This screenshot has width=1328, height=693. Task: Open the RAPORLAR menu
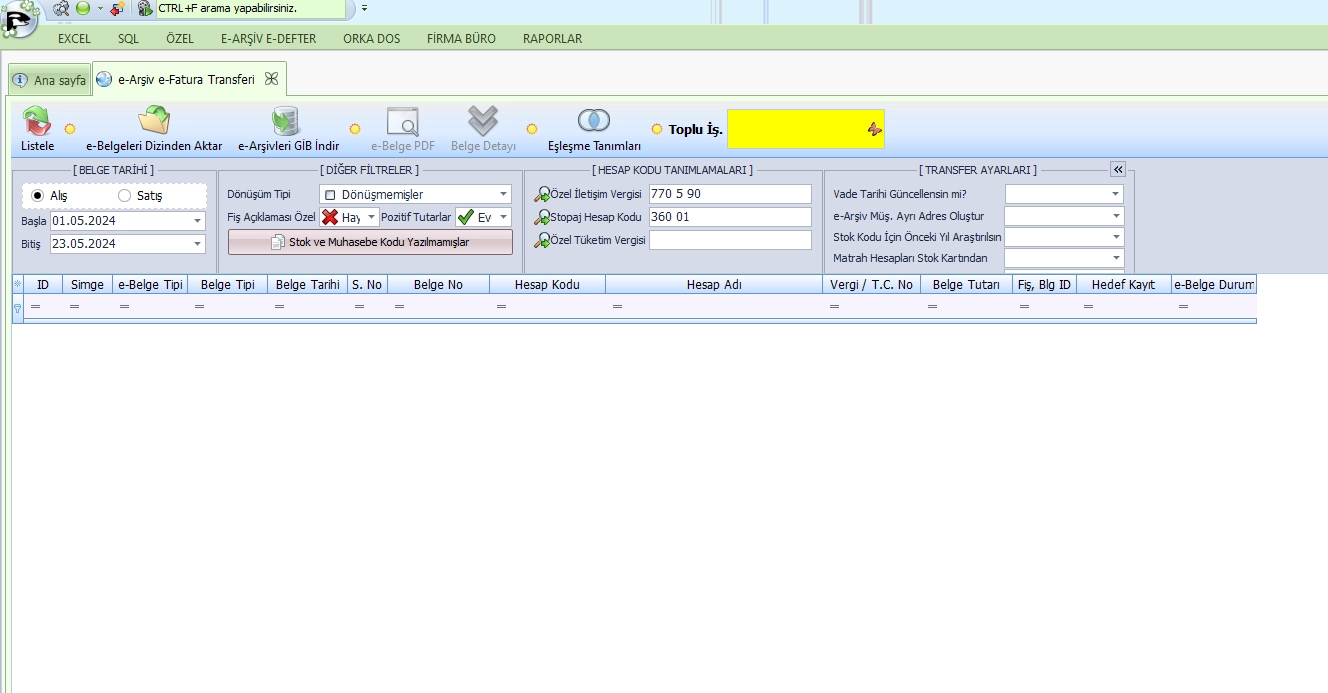point(552,39)
